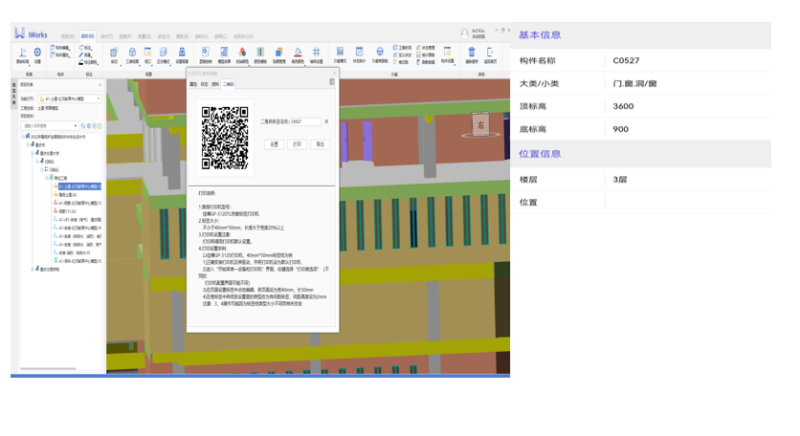Open the 质量(Q) ribbon tab

(144, 36)
